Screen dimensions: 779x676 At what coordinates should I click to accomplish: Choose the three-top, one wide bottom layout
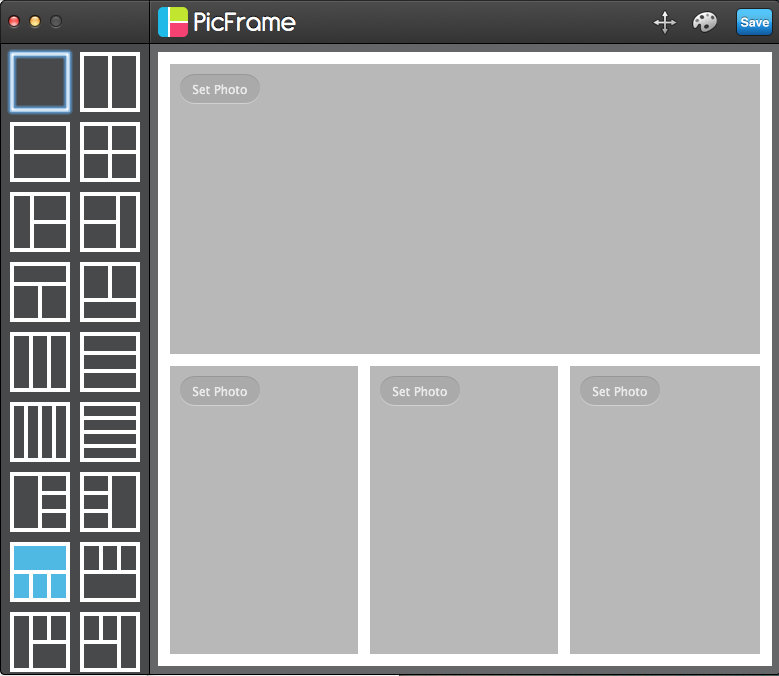coord(110,572)
